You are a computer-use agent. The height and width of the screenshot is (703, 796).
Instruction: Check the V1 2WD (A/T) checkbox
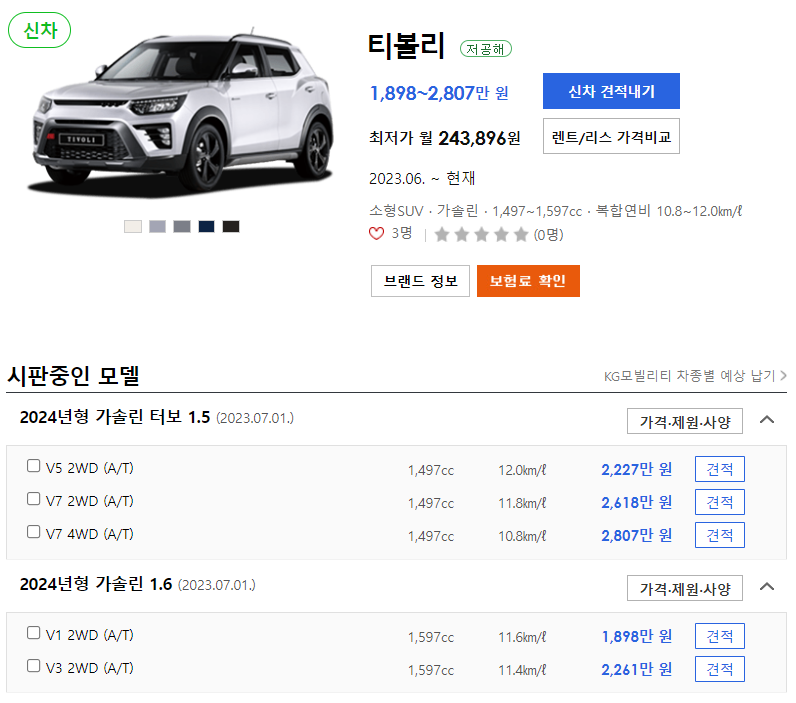click(34, 633)
